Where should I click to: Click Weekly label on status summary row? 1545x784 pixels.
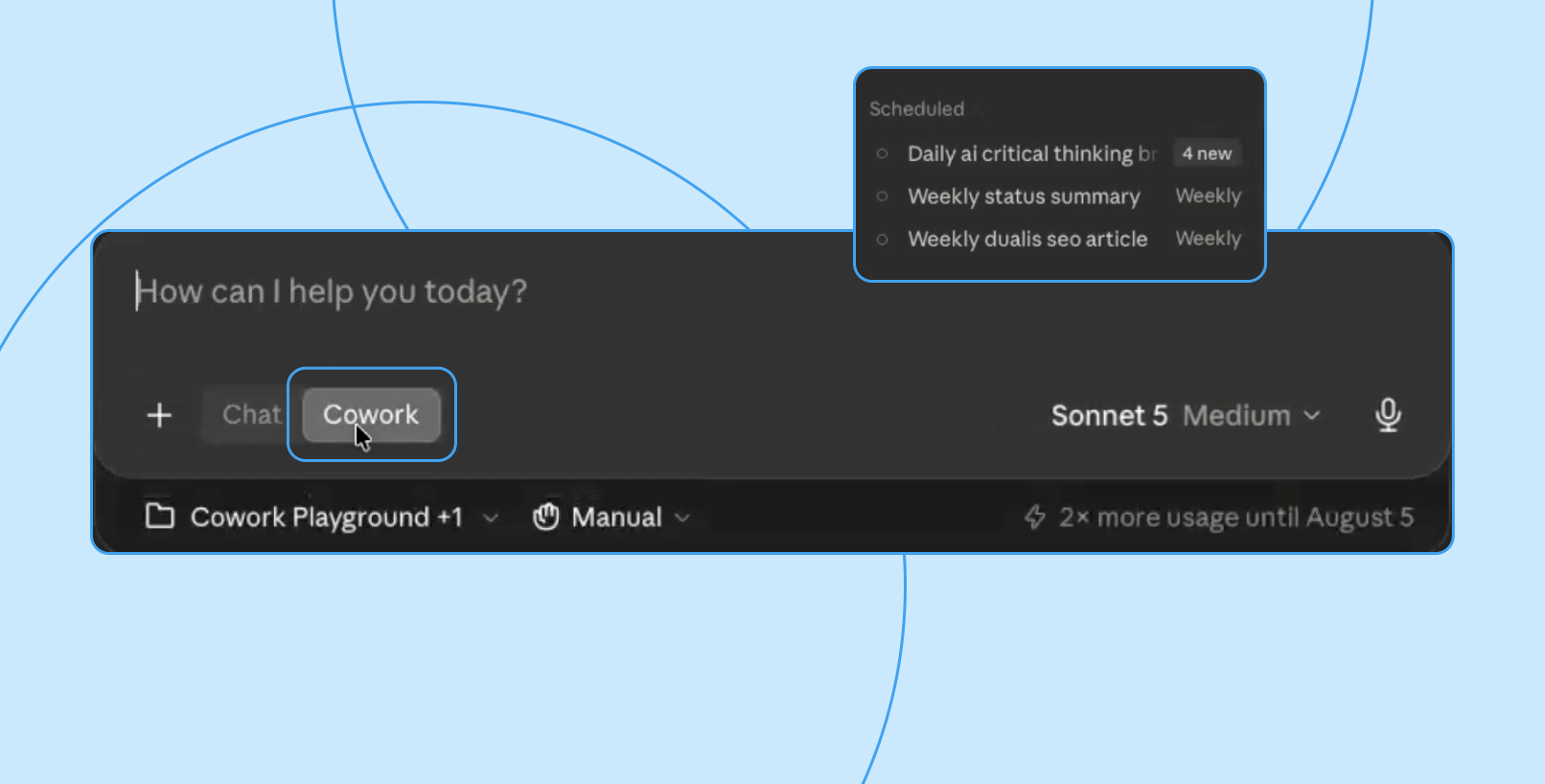point(1208,196)
